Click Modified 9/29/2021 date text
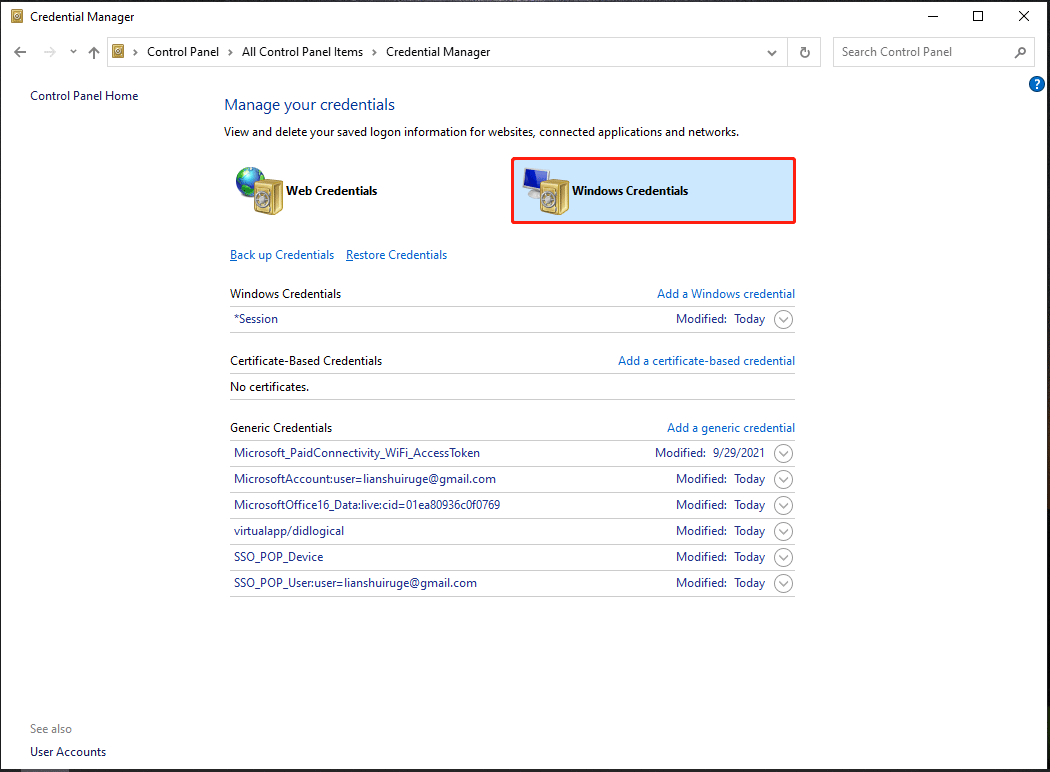This screenshot has height=772, width=1050. (710, 453)
